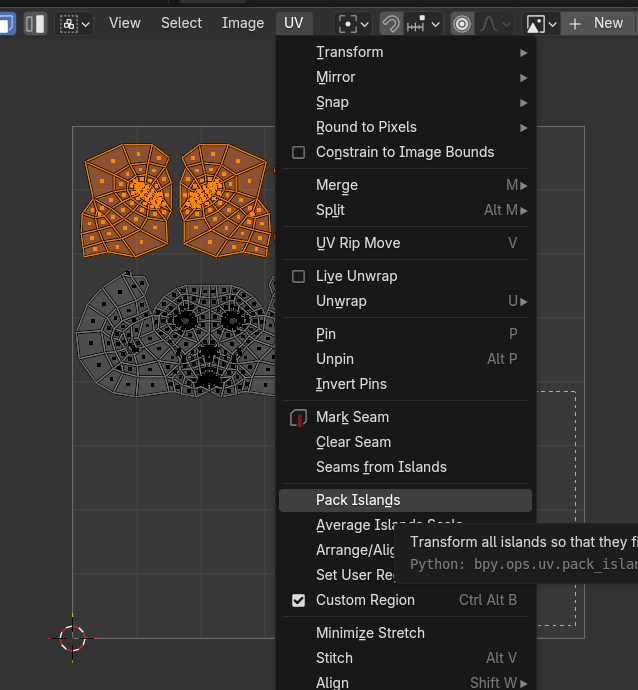
Task: Enable Constrain to Image Bounds checkbox
Action: coord(298,153)
